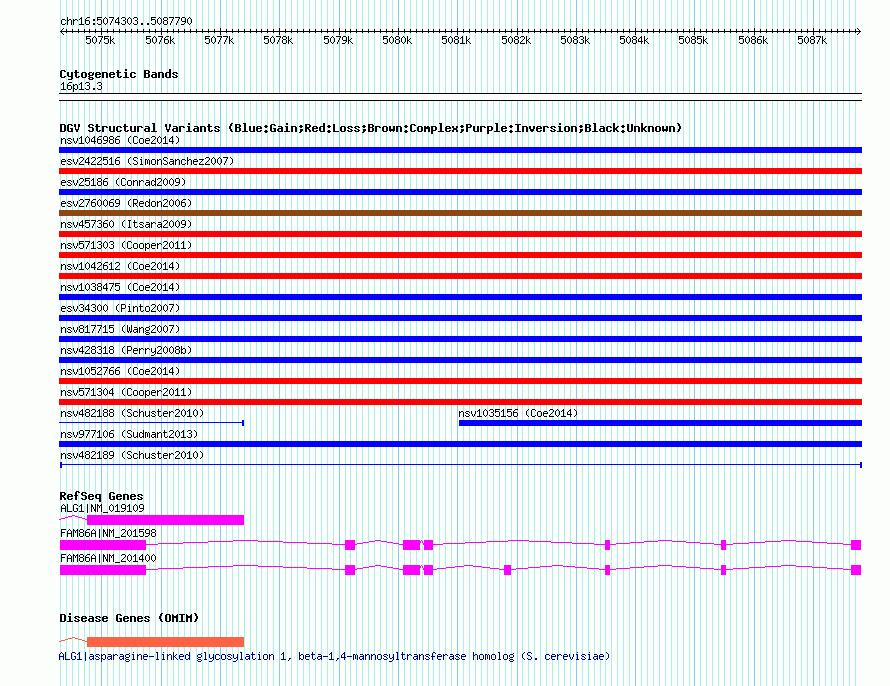The width and height of the screenshot is (890, 686).
Task: Open the ALG1 asparagine-linked glycosylation link
Action: [x=334, y=656]
